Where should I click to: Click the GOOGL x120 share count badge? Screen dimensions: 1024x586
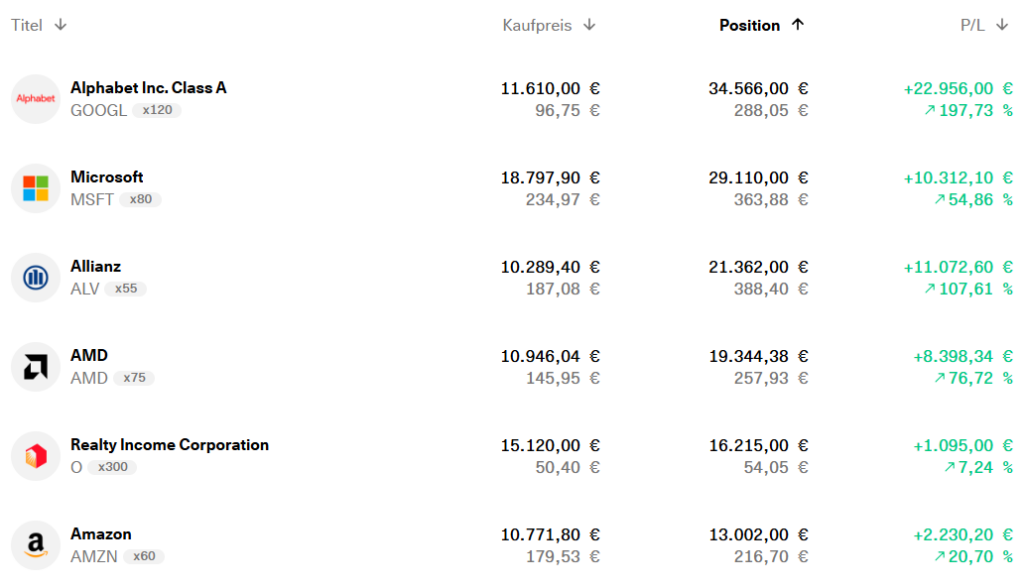157,110
